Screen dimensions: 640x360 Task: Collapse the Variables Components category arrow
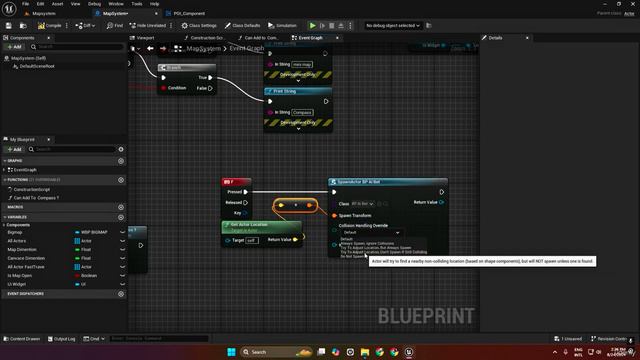pyautogui.click(x=4, y=225)
